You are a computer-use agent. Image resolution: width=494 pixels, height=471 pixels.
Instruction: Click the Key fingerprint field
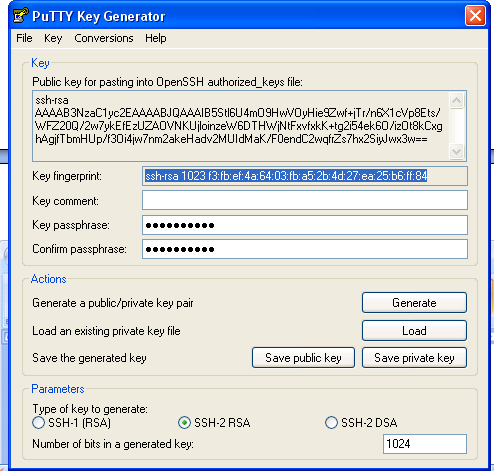305,176
